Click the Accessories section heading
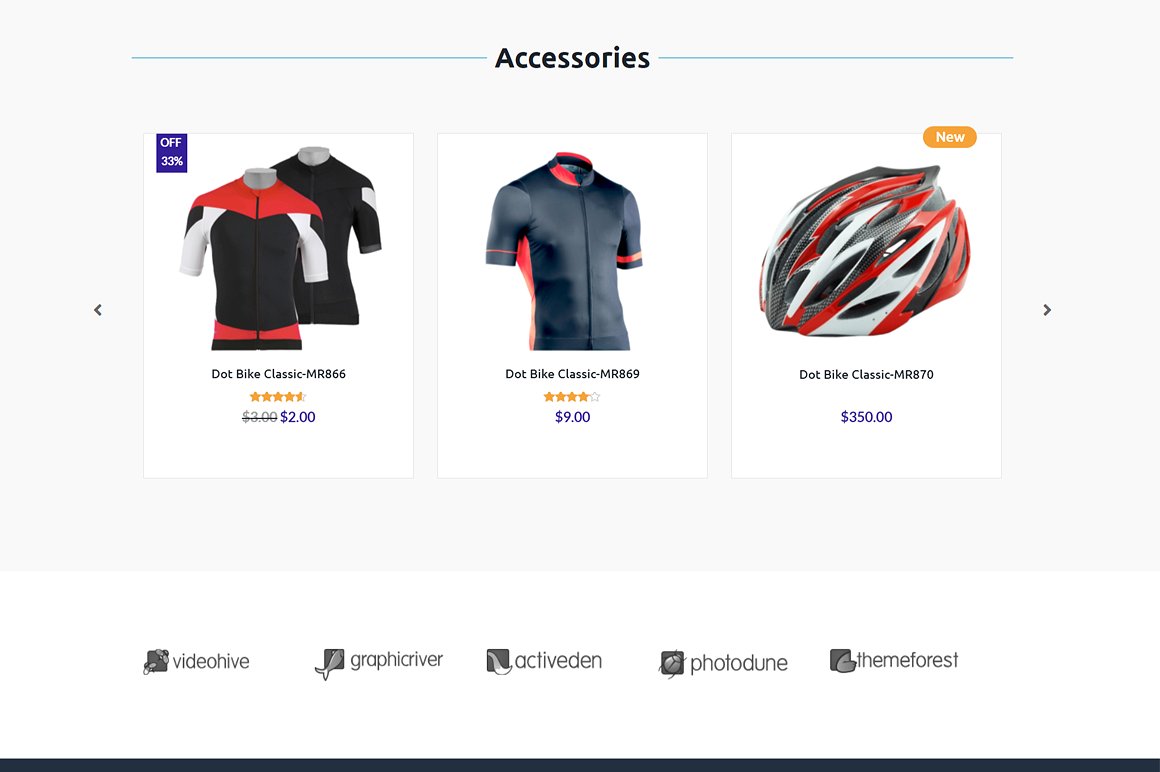 [x=572, y=58]
